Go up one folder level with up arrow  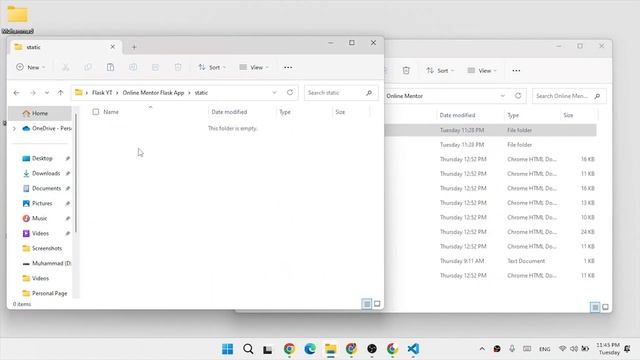(60, 93)
